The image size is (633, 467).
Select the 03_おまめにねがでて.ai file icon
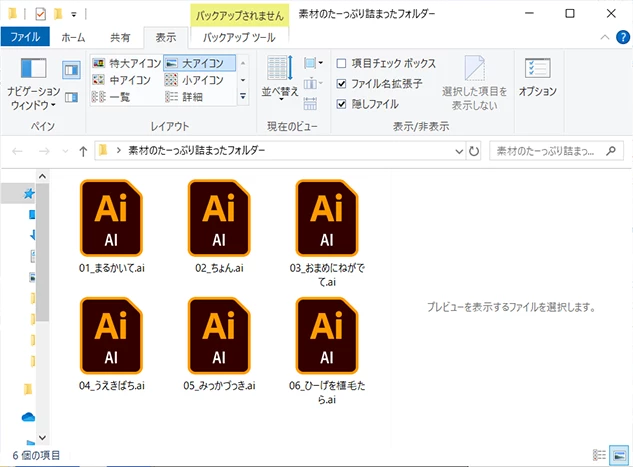tap(327, 218)
